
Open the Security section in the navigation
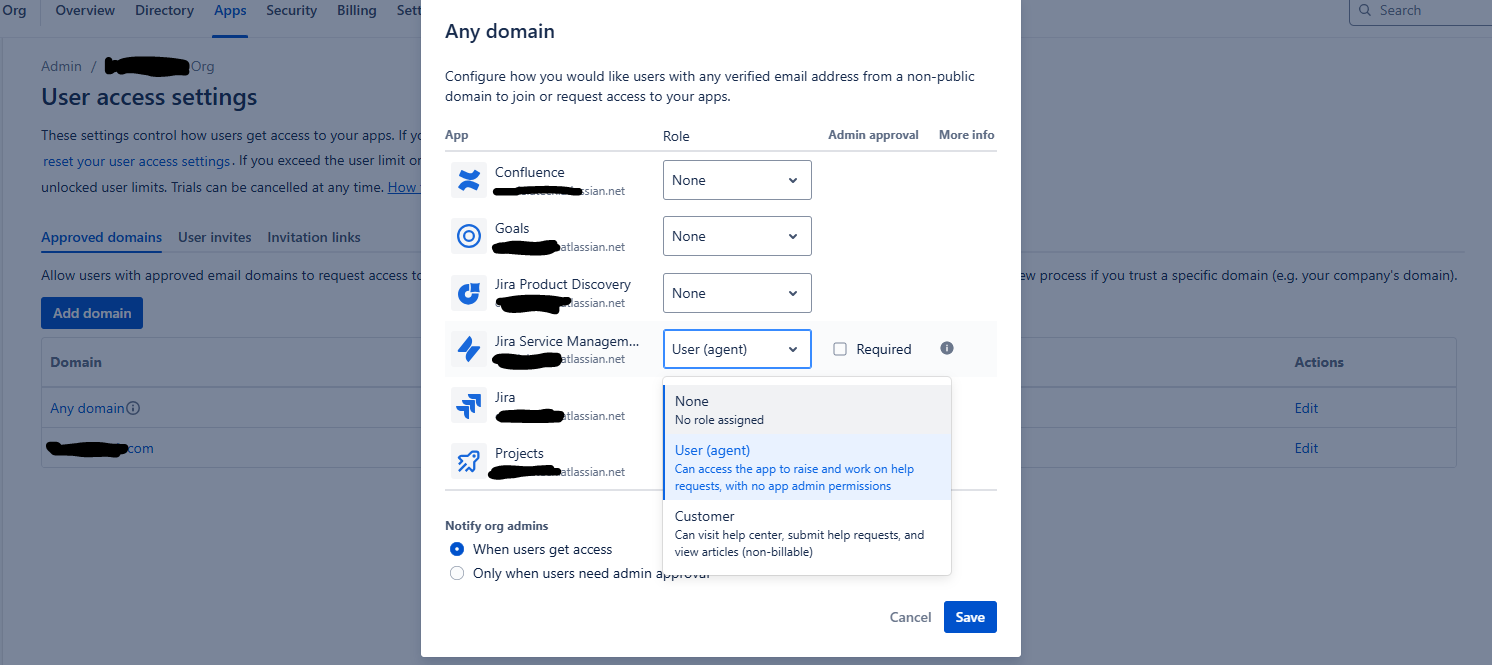(x=291, y=10)
